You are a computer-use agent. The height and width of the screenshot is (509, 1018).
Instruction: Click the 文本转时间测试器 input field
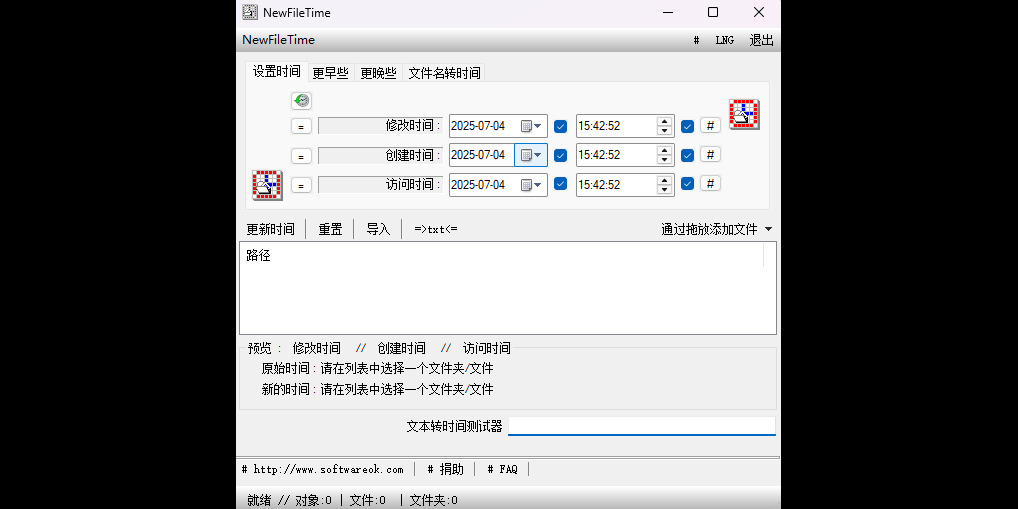[641, 426]
